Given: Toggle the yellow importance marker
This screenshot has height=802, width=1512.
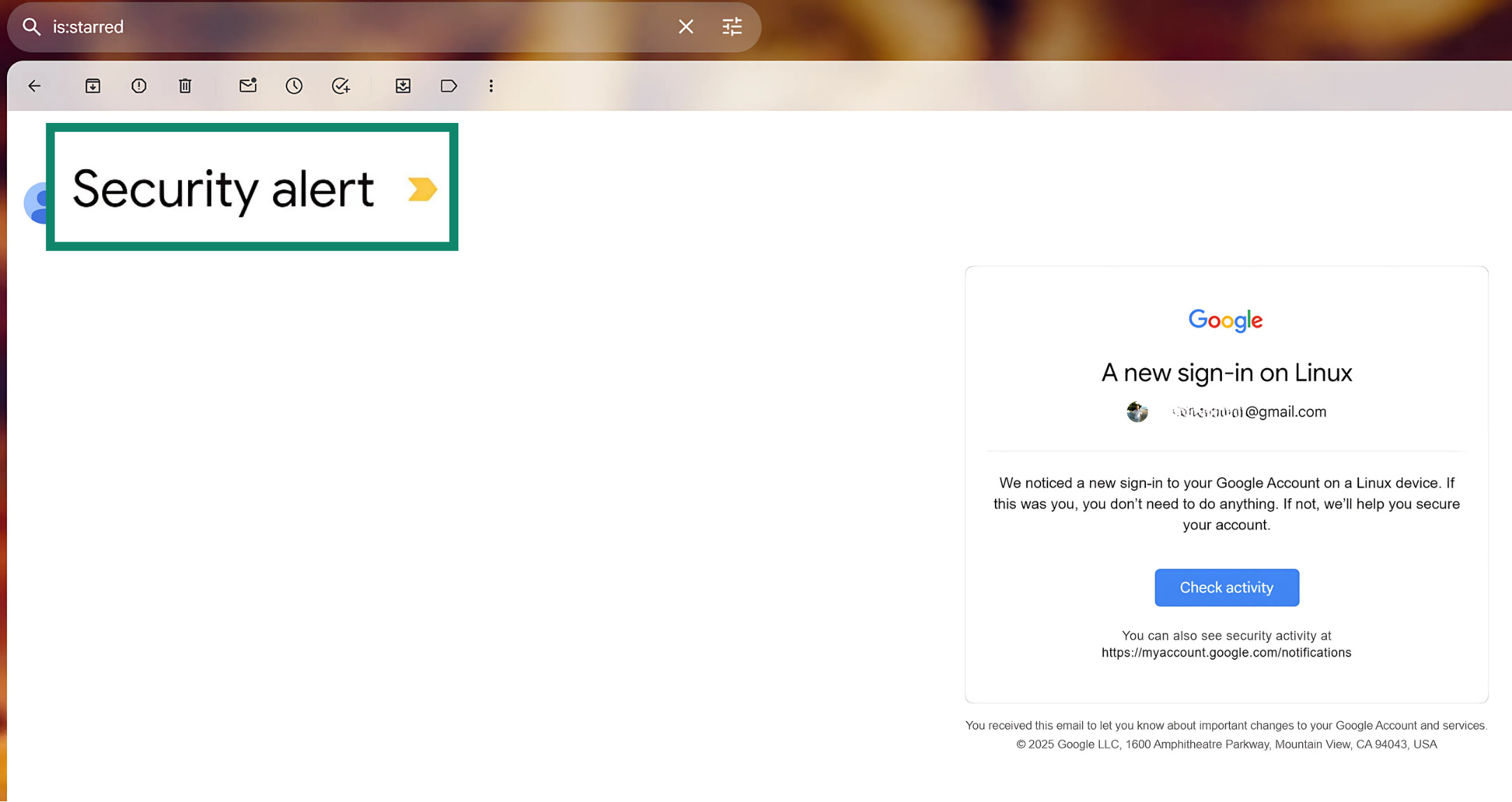Looking at the screenshot, I should pos(422,189).
